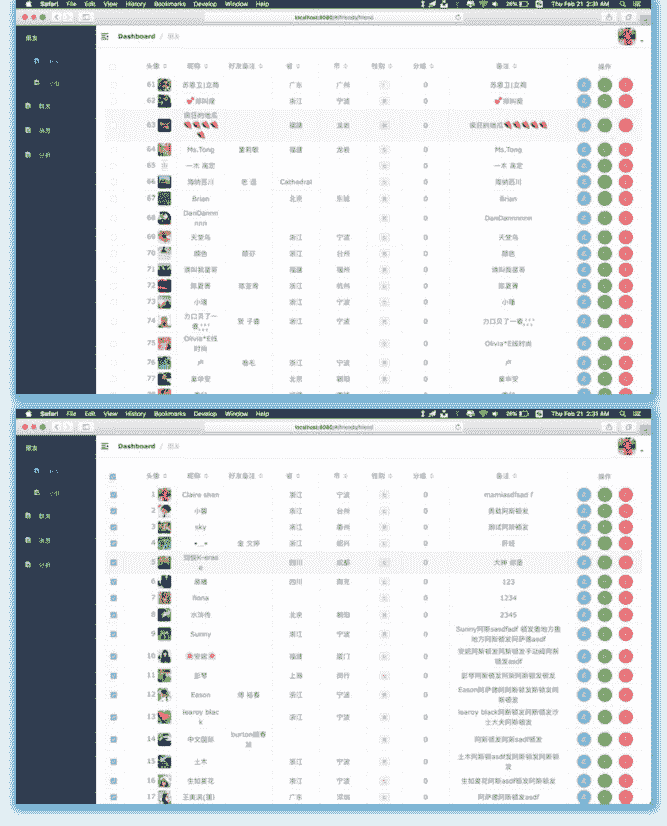This screenshot has width=667, height=826.
Task: Click the Dashboard breadcrumb in upper window
Action: (136, 36)
